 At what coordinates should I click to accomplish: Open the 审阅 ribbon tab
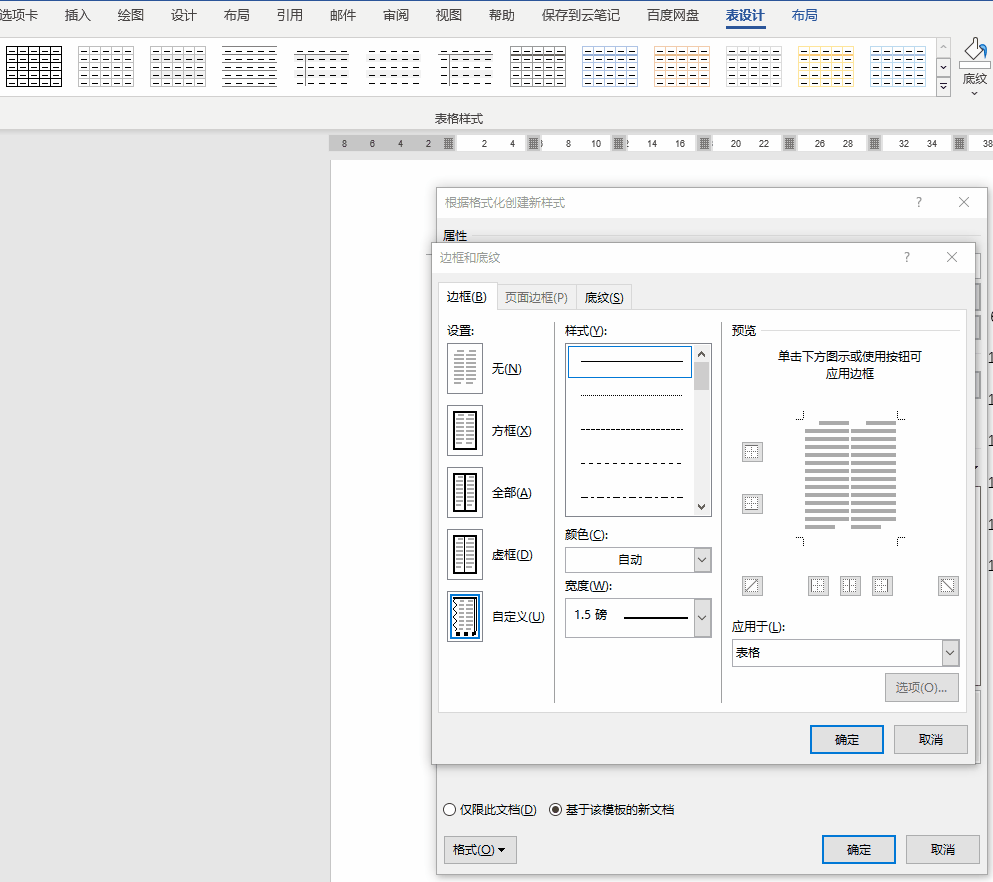click(x=396, y=15)
